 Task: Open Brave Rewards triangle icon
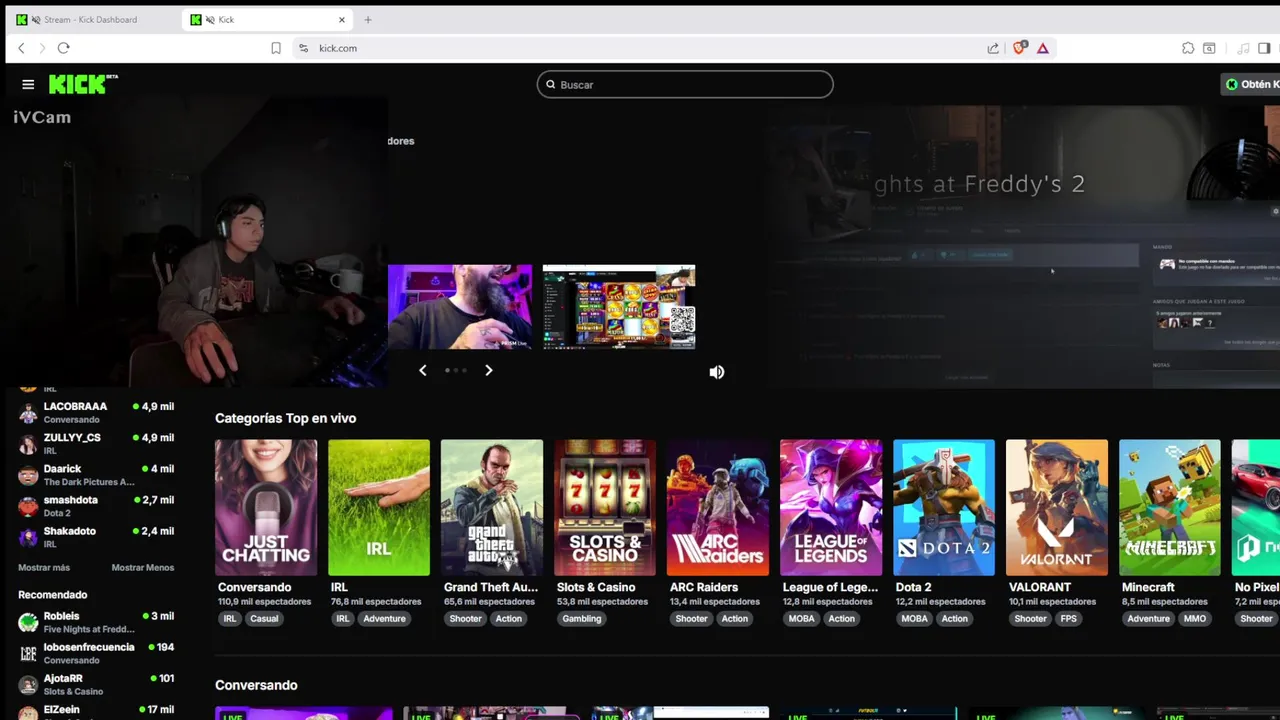point(1043,48)
